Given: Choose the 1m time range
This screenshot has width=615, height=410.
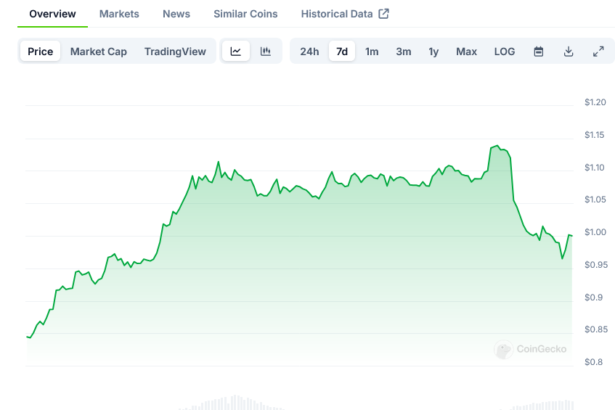Looking at the screenshot, I should pyautogui.click(x=372, y=51).
